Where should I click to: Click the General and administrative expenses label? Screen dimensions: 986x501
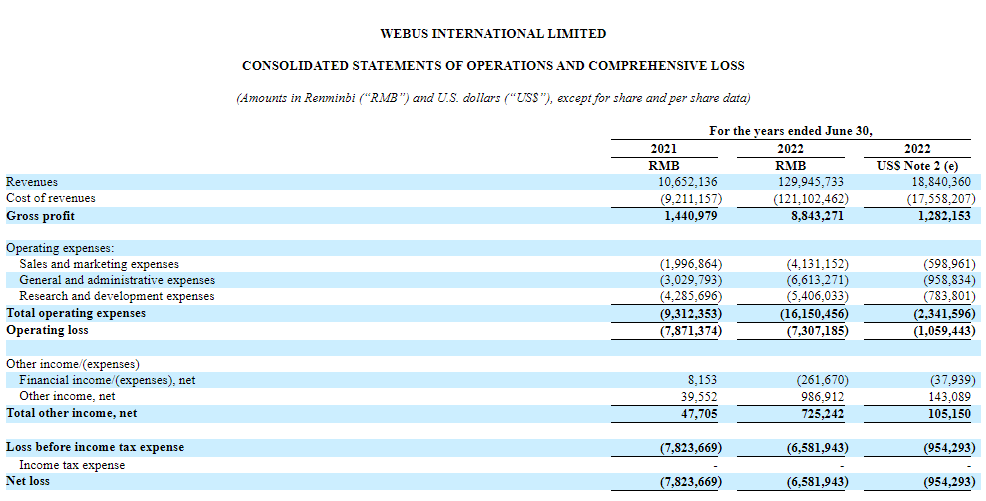pyautogui.click(x=117, y=280)
